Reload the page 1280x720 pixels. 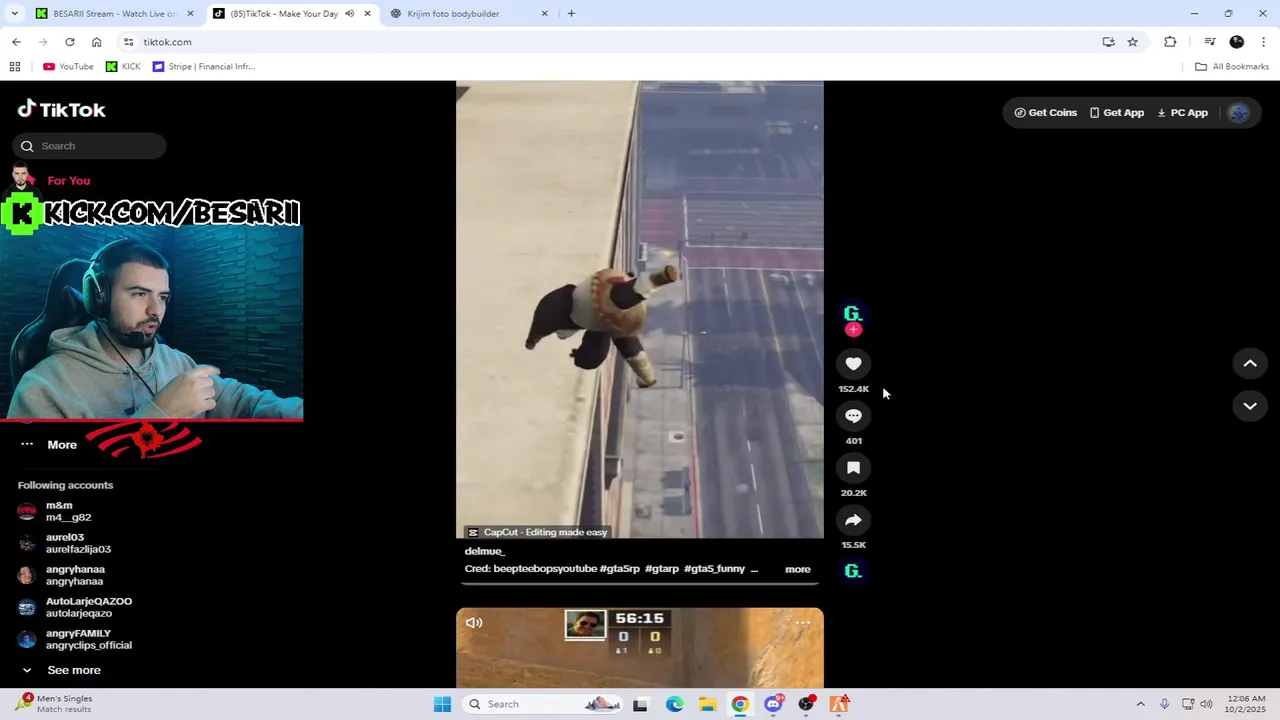pyautogui.click(x=70, y=42)
